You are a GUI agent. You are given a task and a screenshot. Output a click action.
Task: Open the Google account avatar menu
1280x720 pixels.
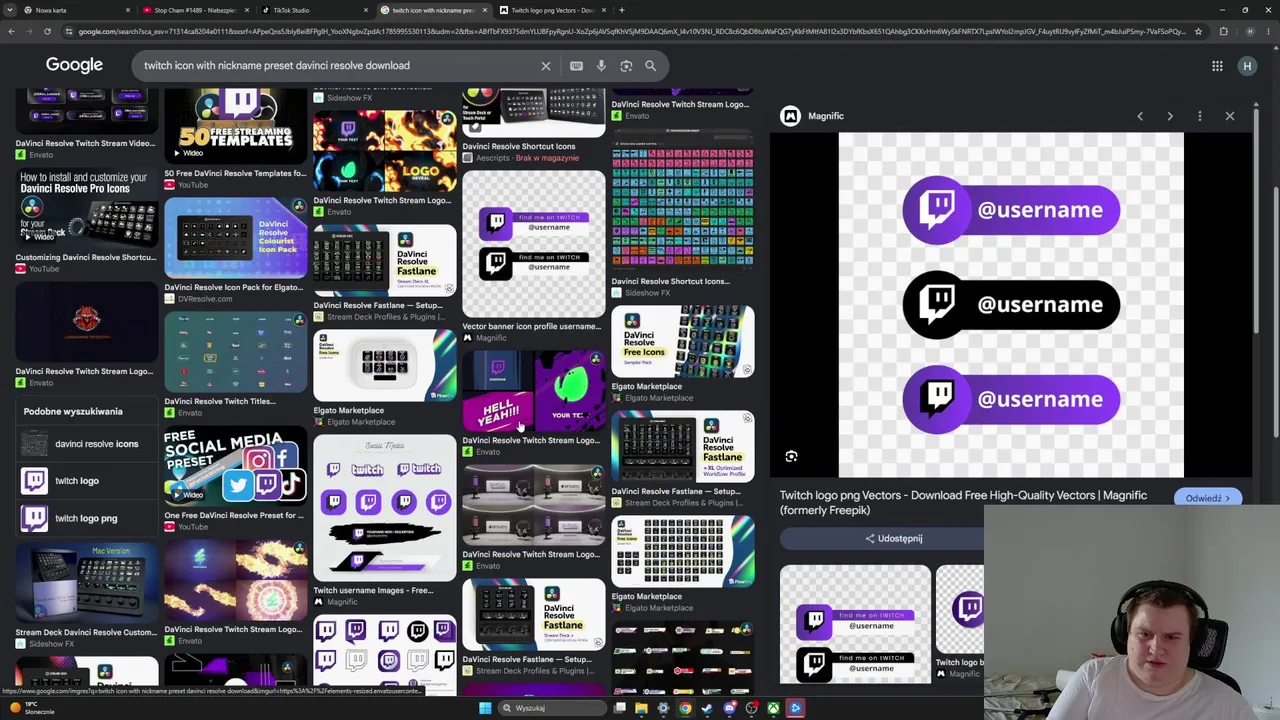(x=1247, y=66)
